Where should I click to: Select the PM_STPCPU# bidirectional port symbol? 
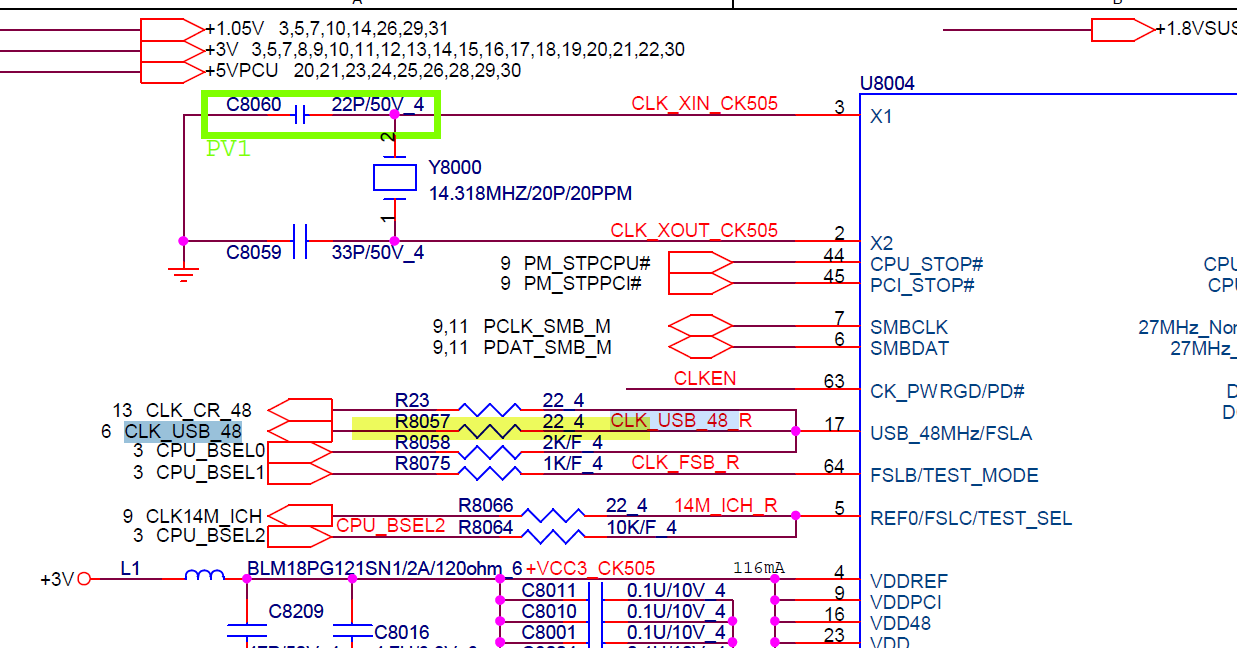click(699, 263)
